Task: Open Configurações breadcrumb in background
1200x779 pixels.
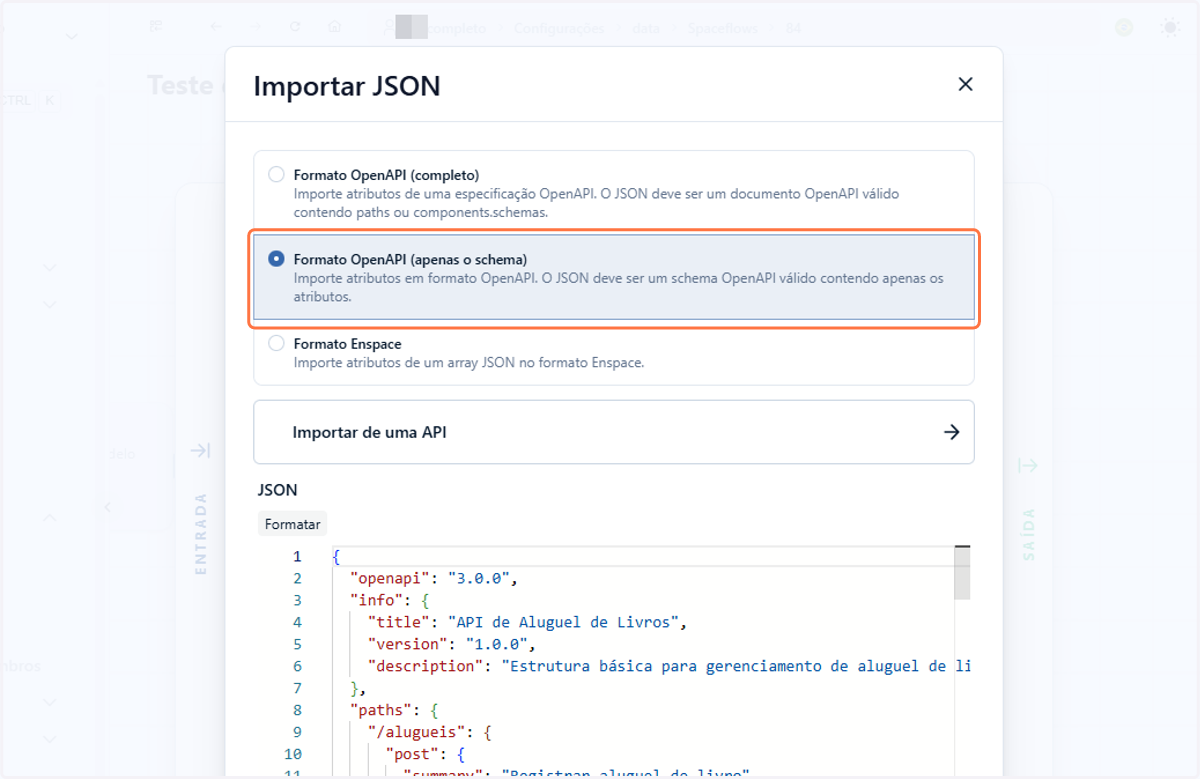Action: 559,29
